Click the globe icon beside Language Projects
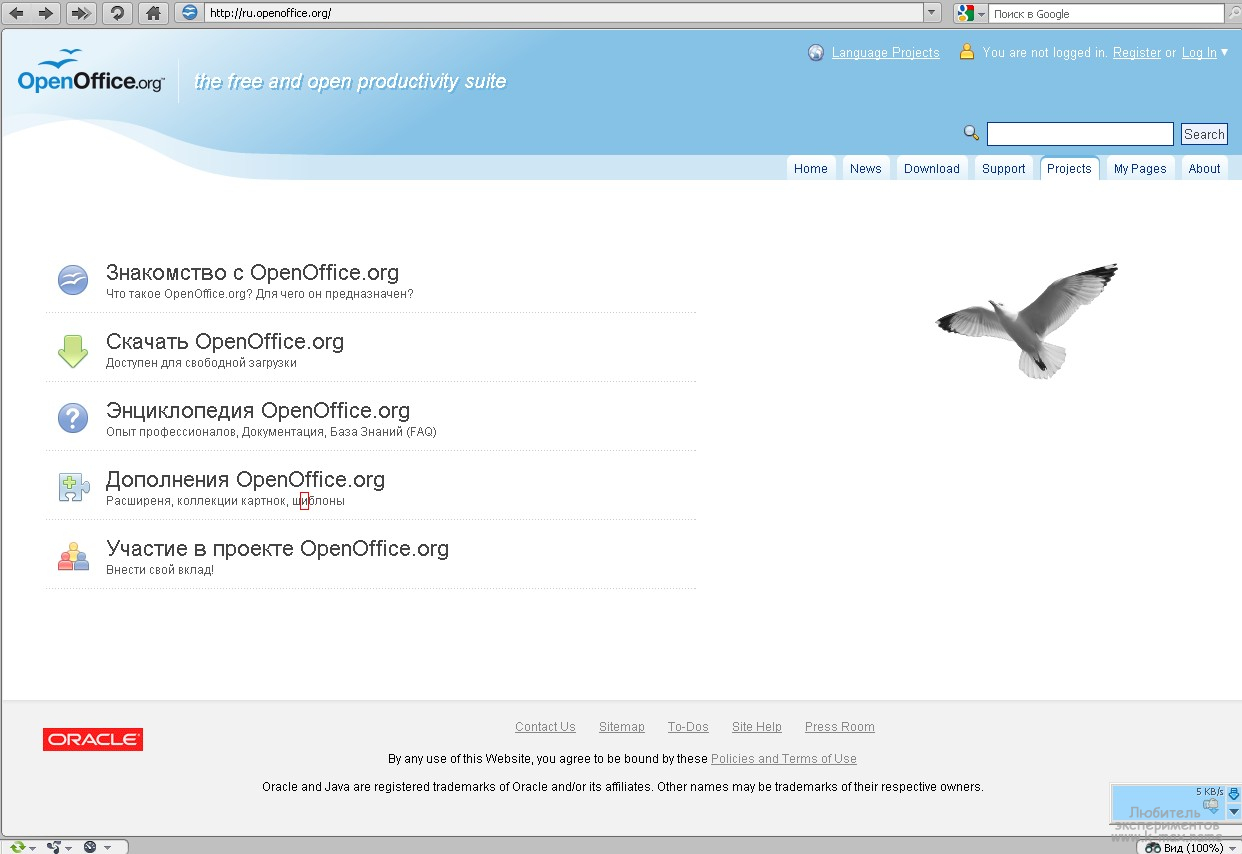The width and height of the screenshot is (1242, 854). [x=816, y=53]
